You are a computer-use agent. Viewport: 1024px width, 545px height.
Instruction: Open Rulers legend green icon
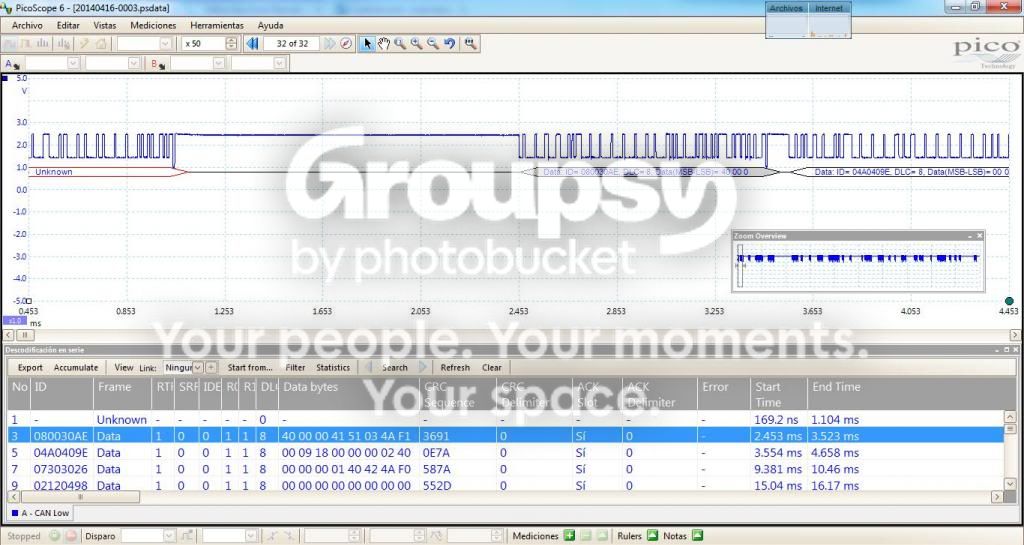click(652, 536)
